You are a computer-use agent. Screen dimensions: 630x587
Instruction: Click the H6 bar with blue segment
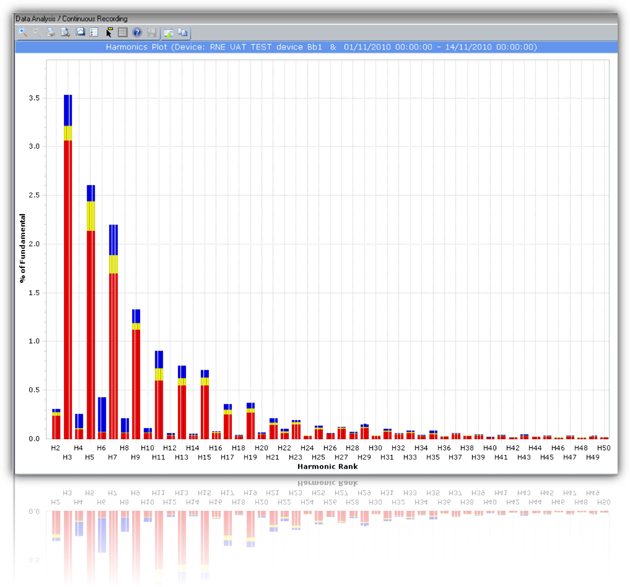pyautogui.click(x=102, y=418)
